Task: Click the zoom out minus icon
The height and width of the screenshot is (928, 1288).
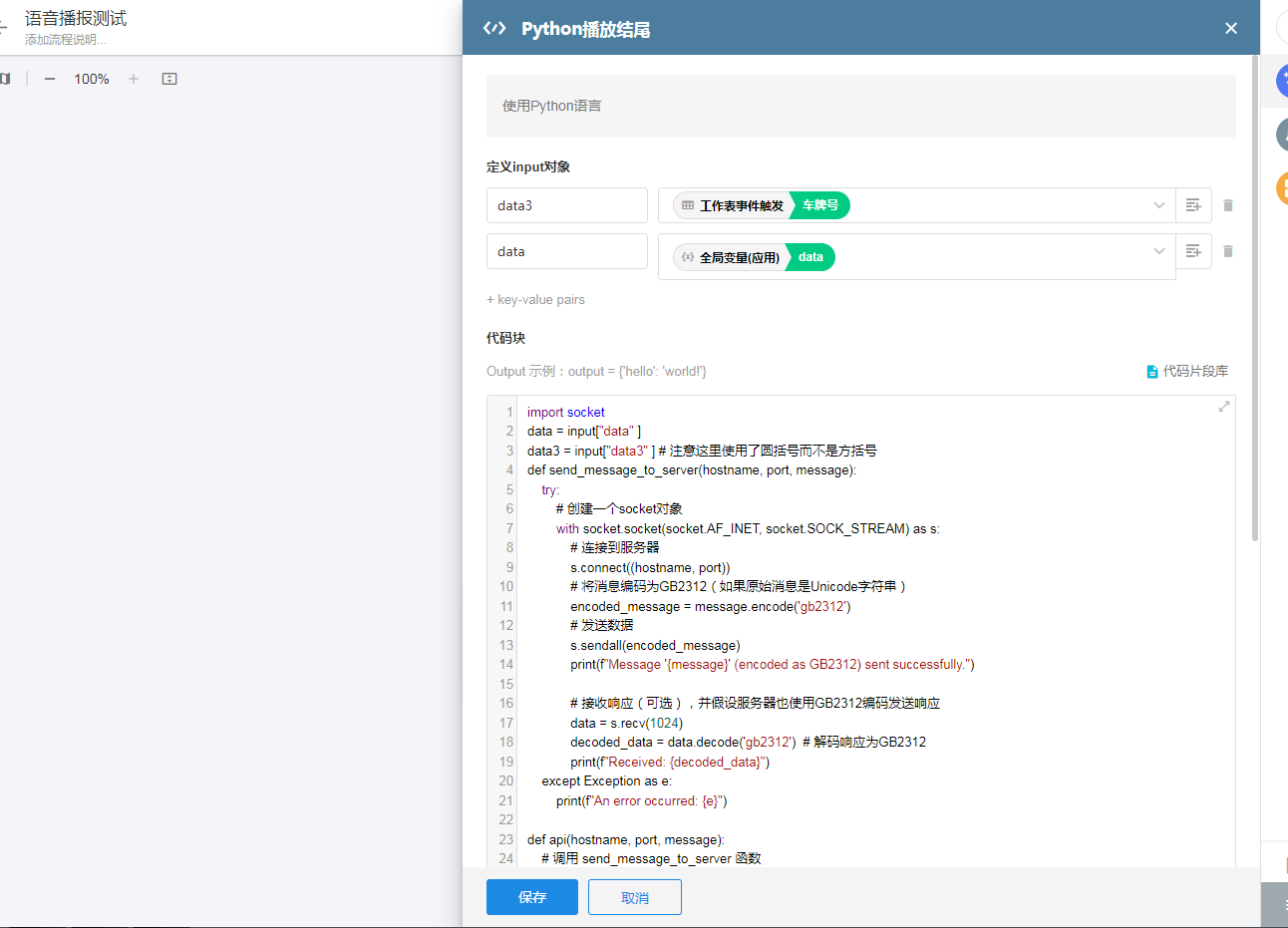Action: (x=49, y=79)
